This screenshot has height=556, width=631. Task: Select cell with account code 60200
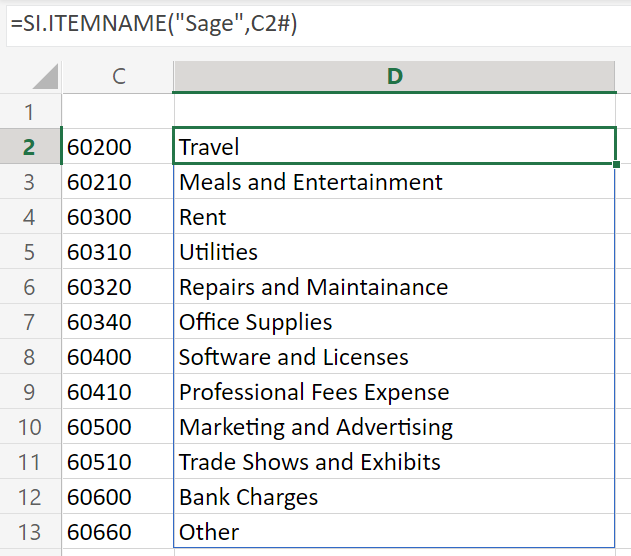[x=118, y=146]
